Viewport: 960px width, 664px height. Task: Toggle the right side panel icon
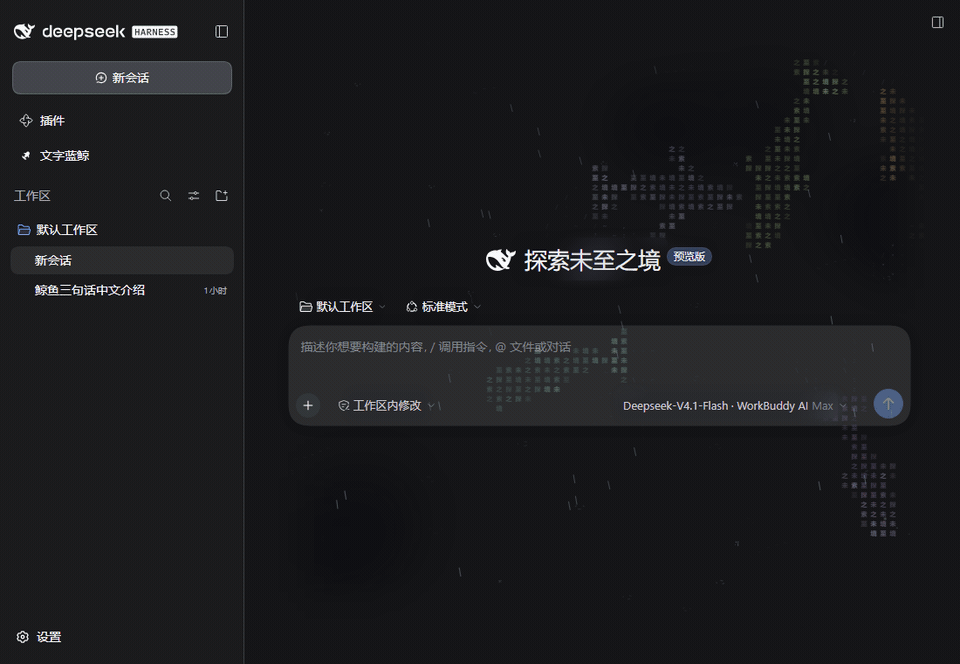(x=937, y=23)
